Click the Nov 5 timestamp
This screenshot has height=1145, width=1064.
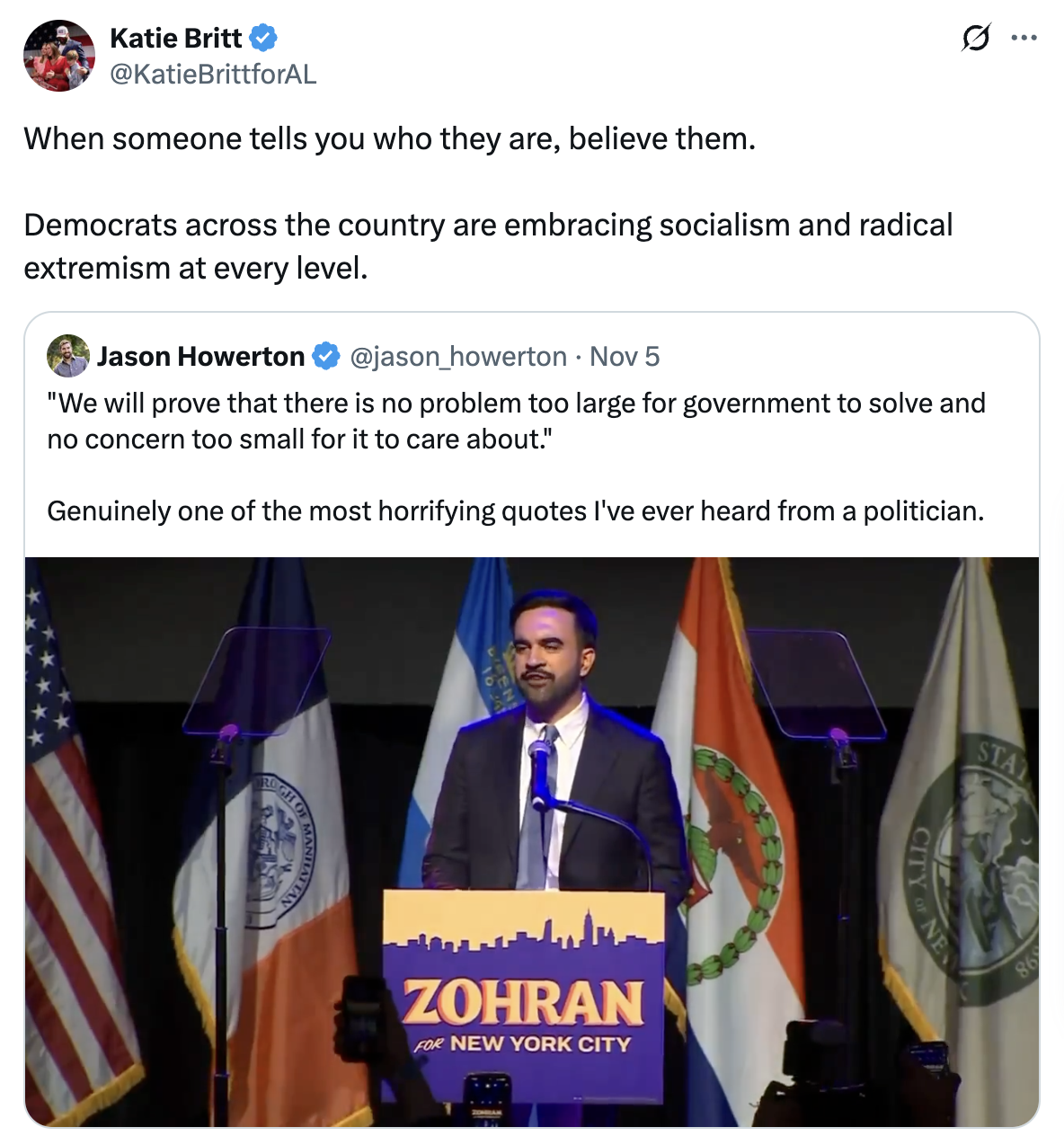(625, 357)
